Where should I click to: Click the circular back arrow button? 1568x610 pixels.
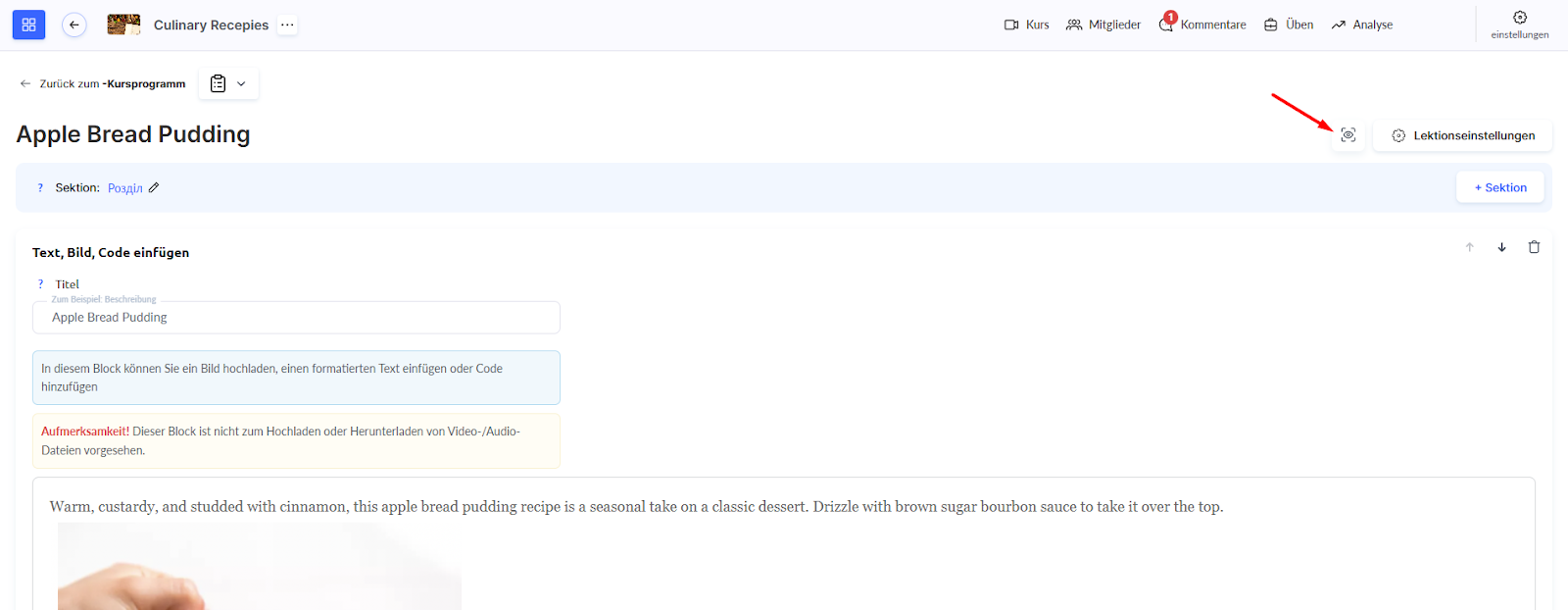[x=74, y=25]
